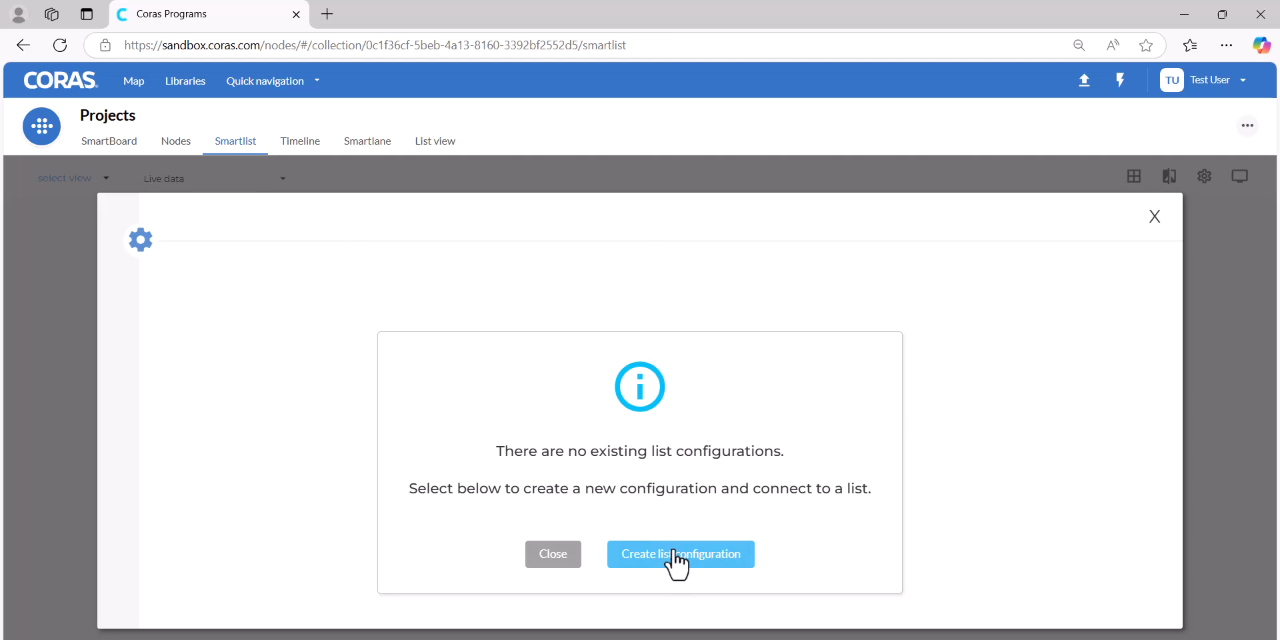This screenshot has width=1280, height=640.
Task: Click the browser zoom magnifier icon
Action: pos(1079,45)
